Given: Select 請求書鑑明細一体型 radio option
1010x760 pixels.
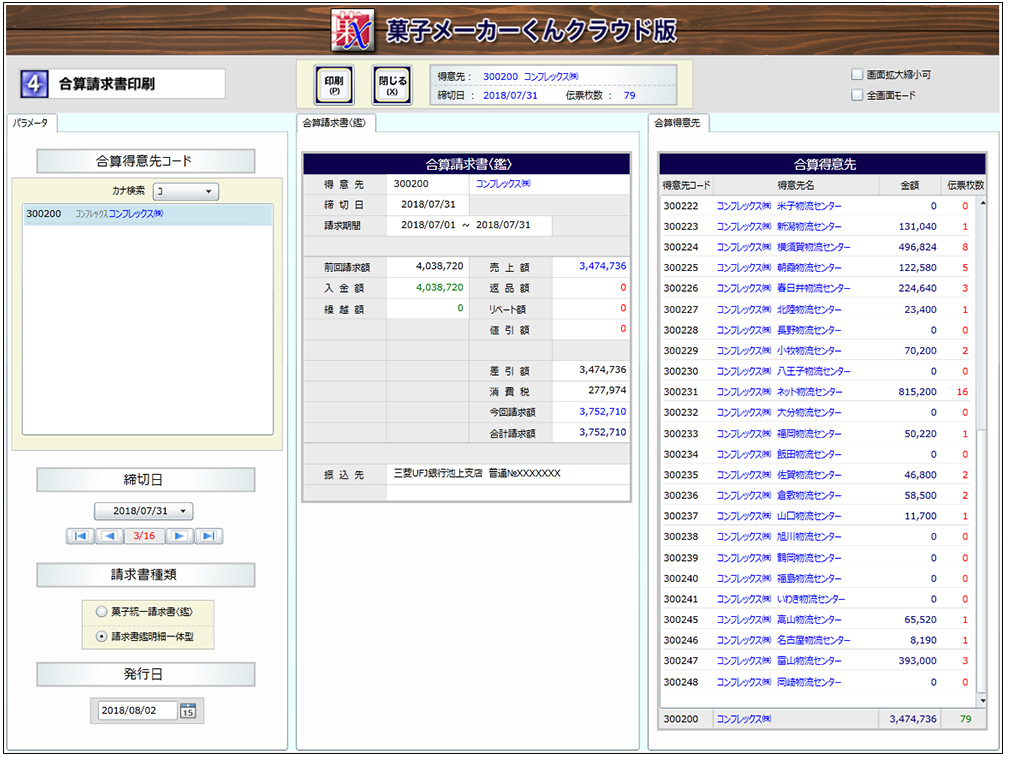Looking at the screenshot, I should [x=100, y=635].
